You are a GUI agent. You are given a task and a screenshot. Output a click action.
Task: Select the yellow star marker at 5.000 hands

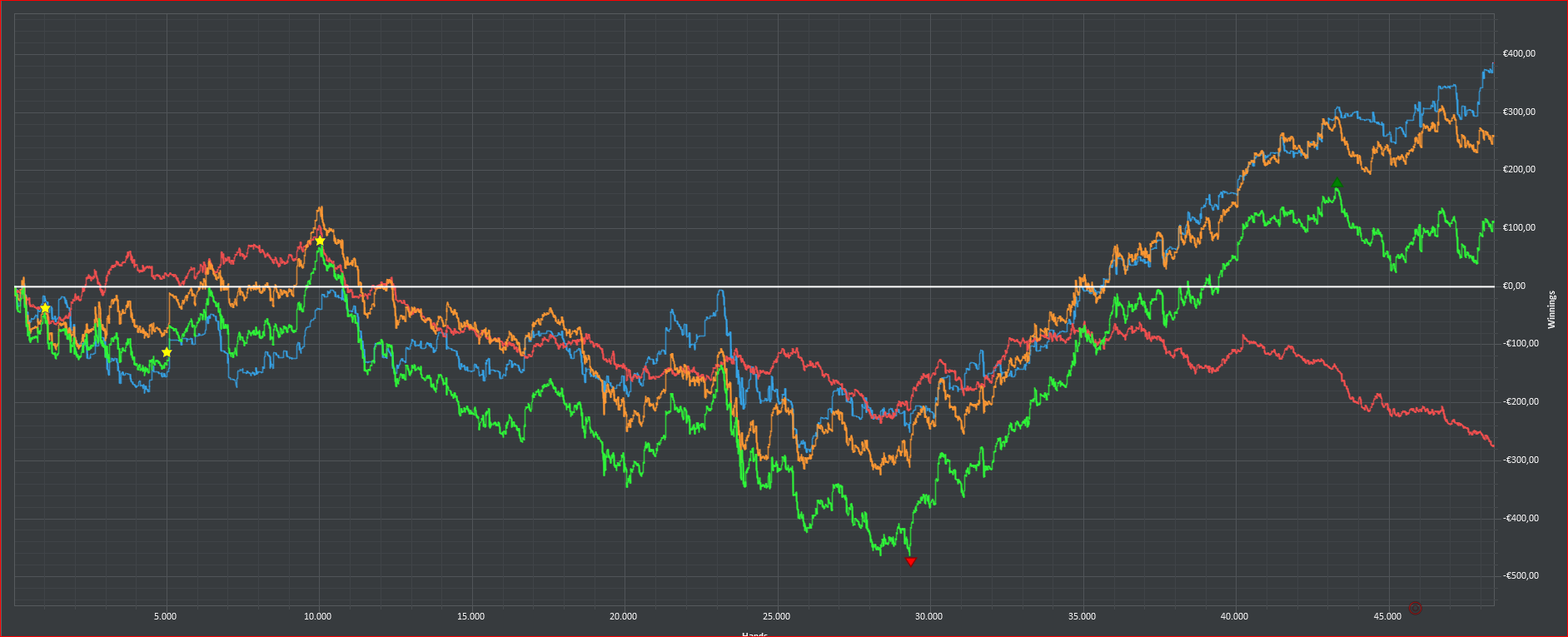click(167, 352)
